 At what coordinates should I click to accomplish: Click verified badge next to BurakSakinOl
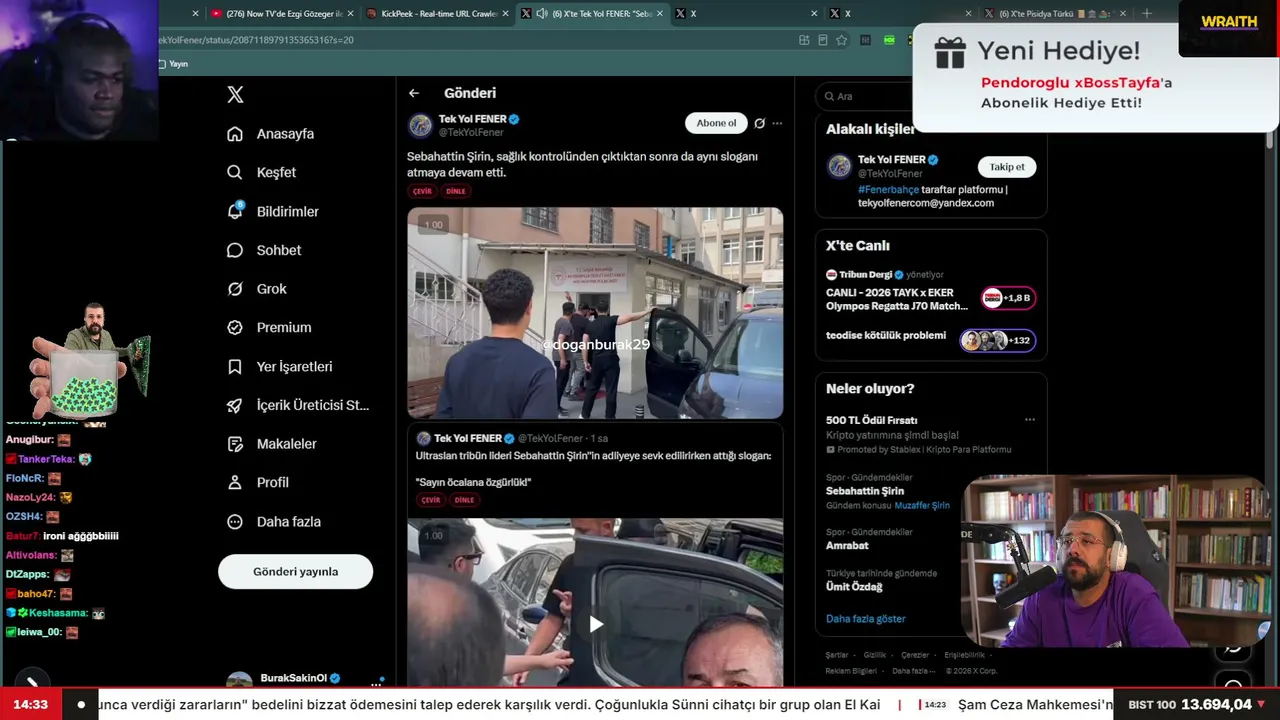[x=335, y=678]
